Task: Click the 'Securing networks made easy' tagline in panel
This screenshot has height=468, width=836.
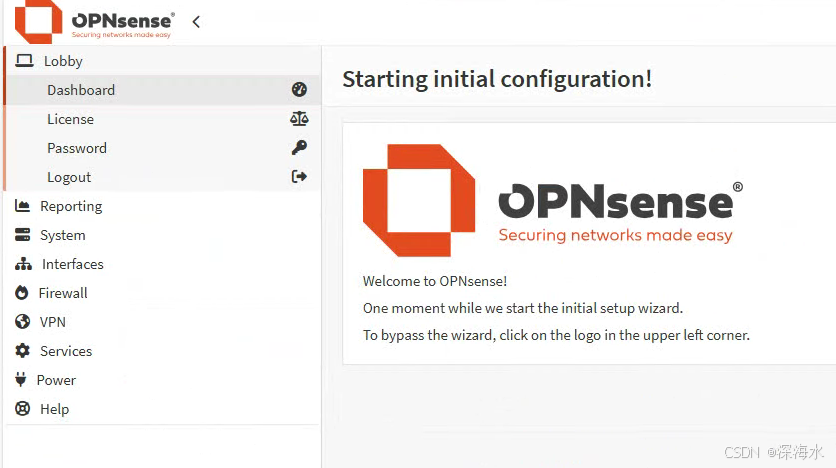Action: click(615, 236)
